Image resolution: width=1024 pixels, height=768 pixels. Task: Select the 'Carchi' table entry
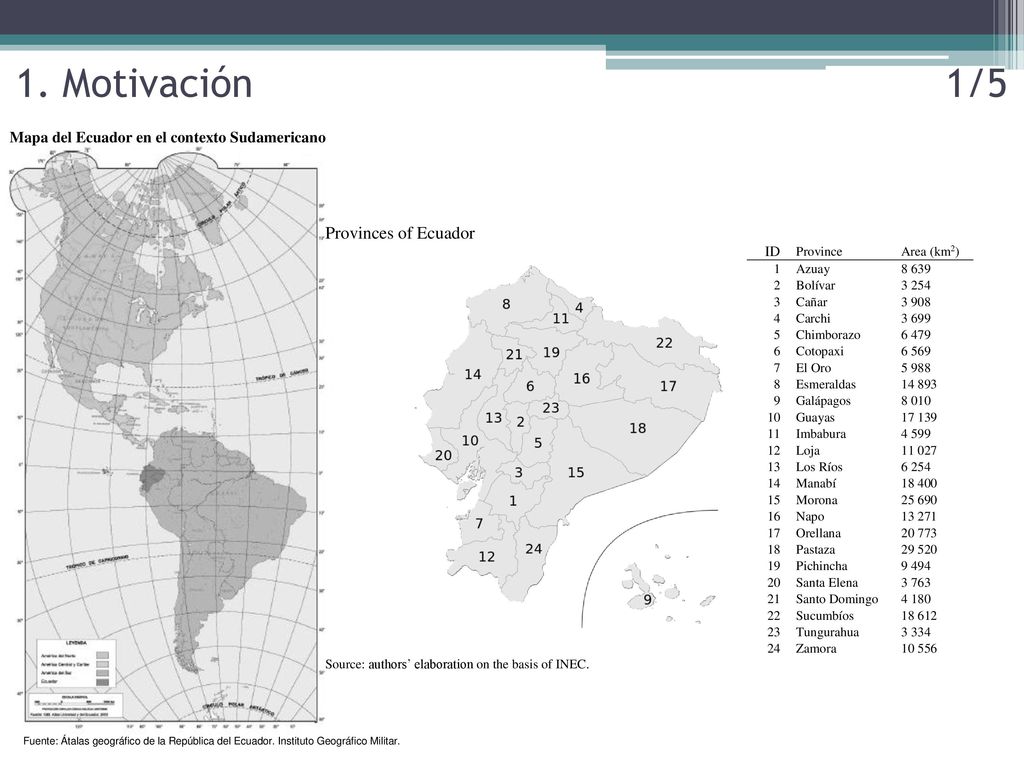812,319
